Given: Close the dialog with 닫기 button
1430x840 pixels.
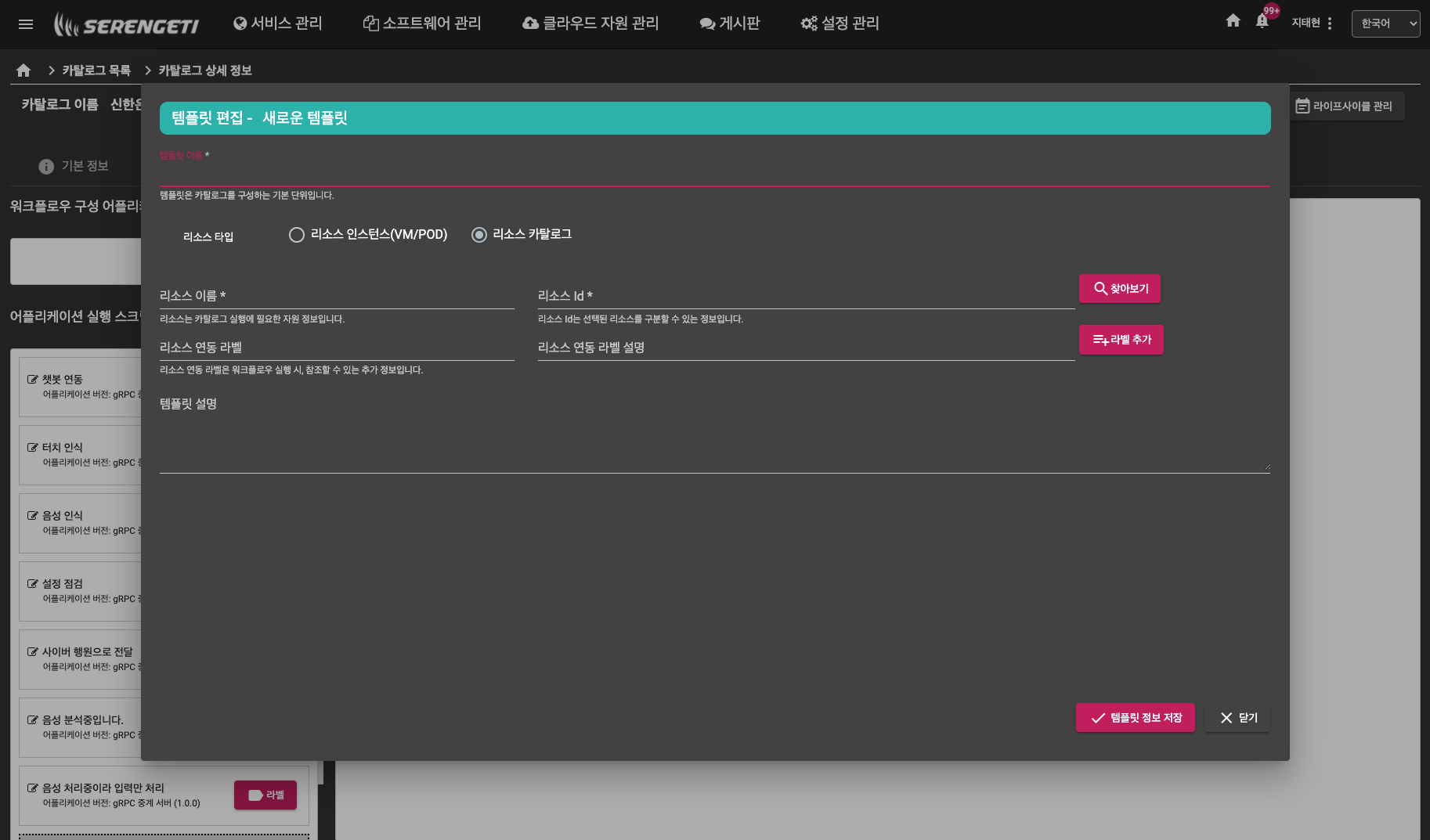Looking at the screenshot, I should tap(1237, 718).
